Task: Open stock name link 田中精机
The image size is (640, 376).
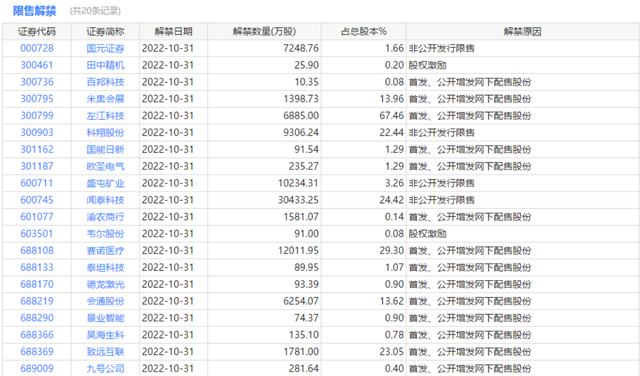Action: click(105, 65)
